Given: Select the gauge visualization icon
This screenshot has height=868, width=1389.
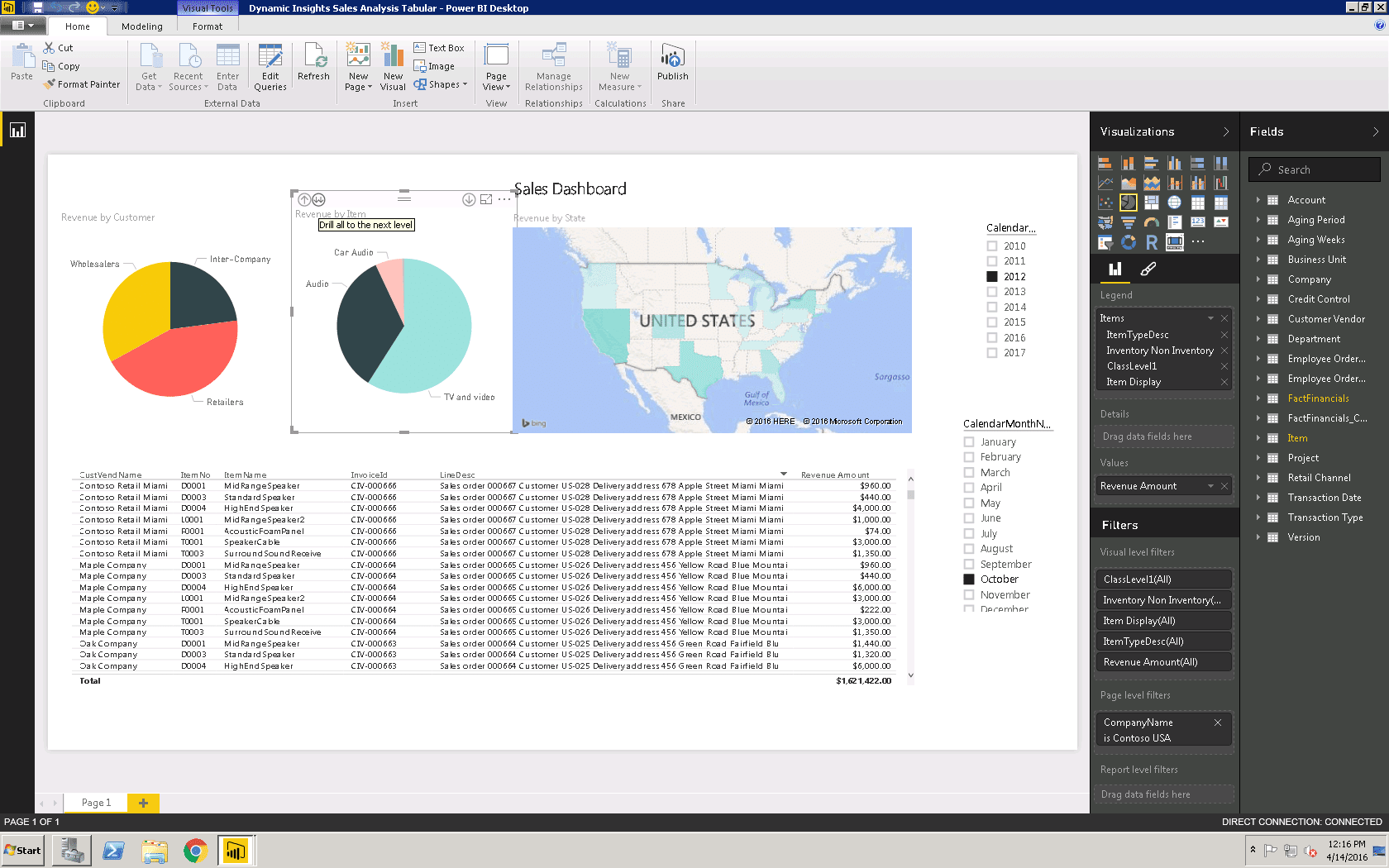Looking at the screenshot, I should (1151, 222).
